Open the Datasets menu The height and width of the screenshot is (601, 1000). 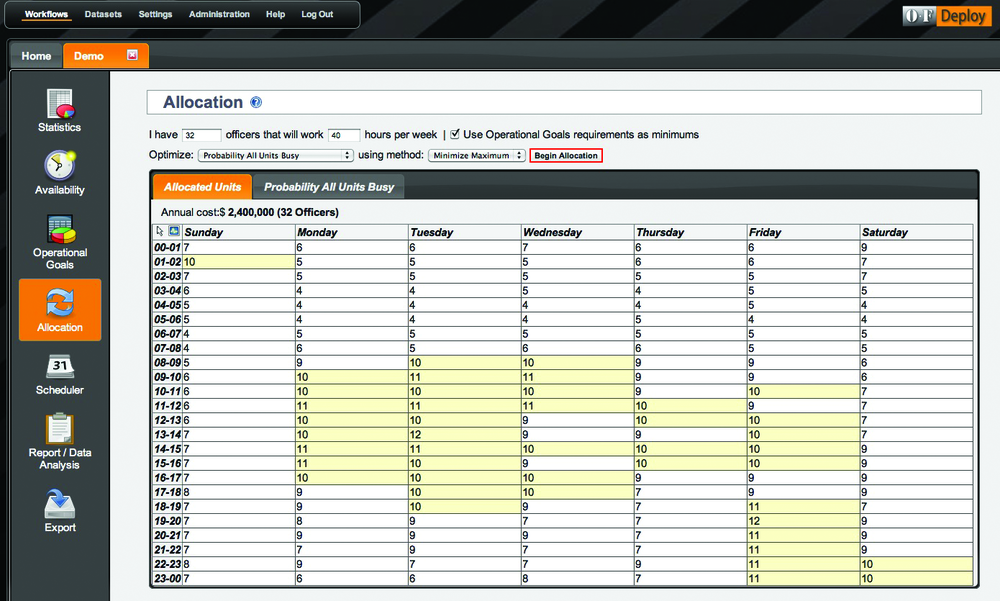pos(103,15)
